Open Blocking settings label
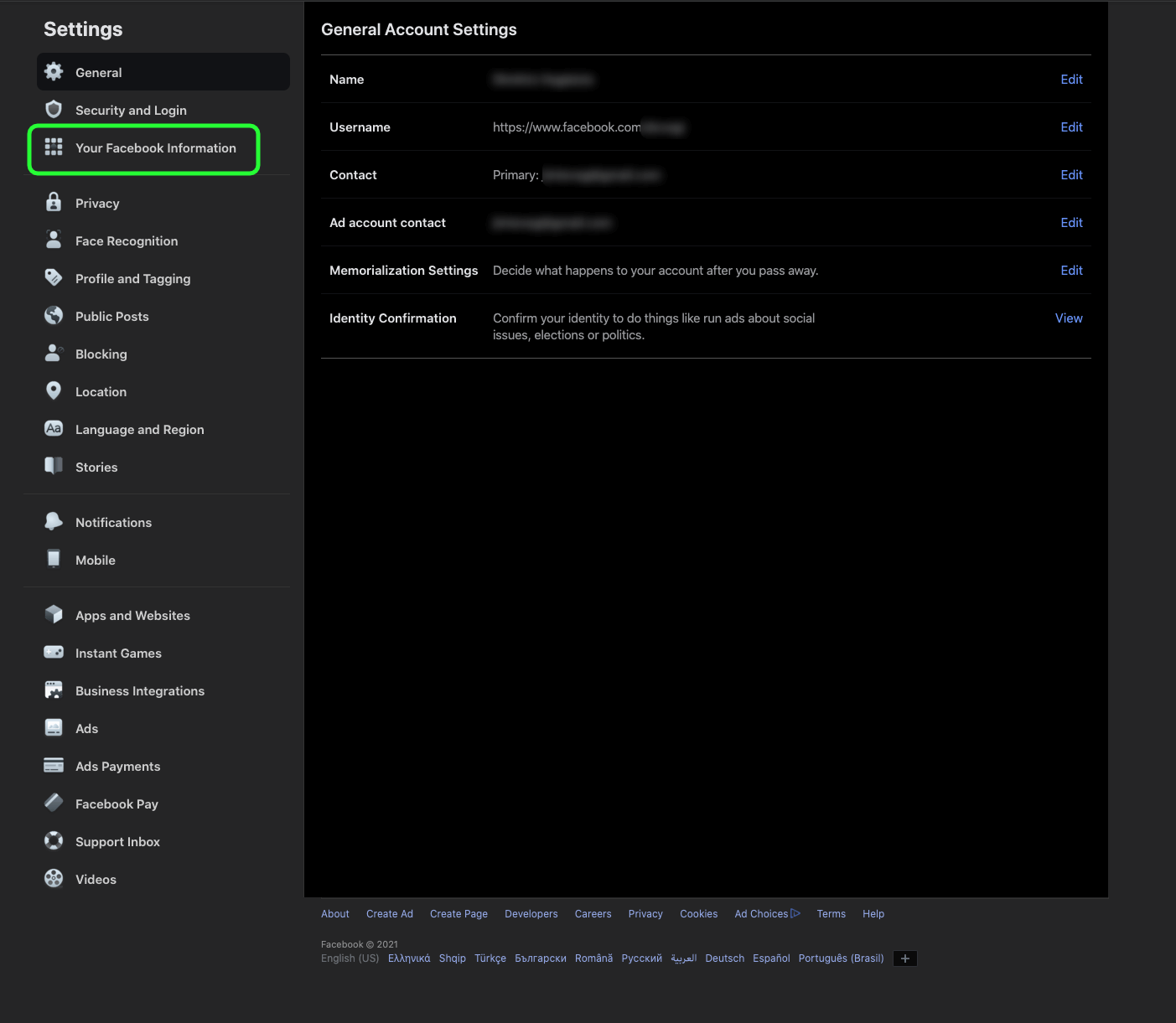The image size is (1176, 1023). point(101,354)
